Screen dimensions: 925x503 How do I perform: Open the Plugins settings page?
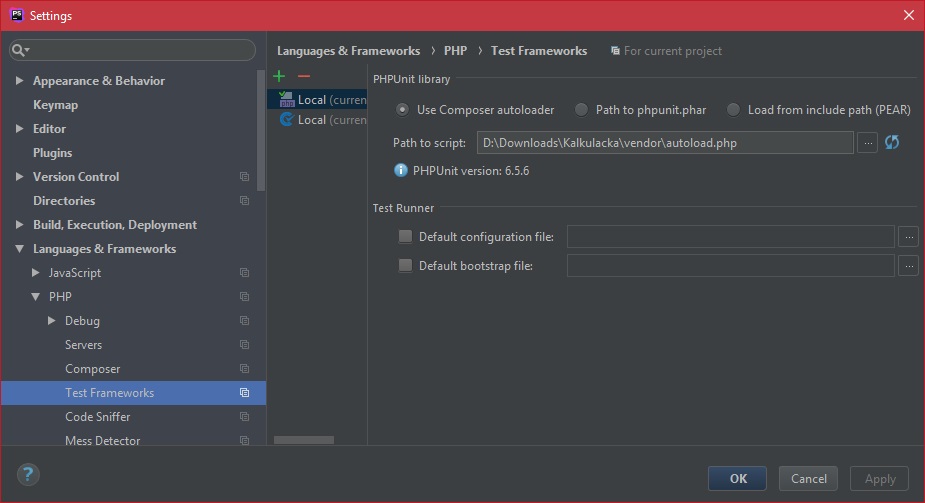(53, 153)
